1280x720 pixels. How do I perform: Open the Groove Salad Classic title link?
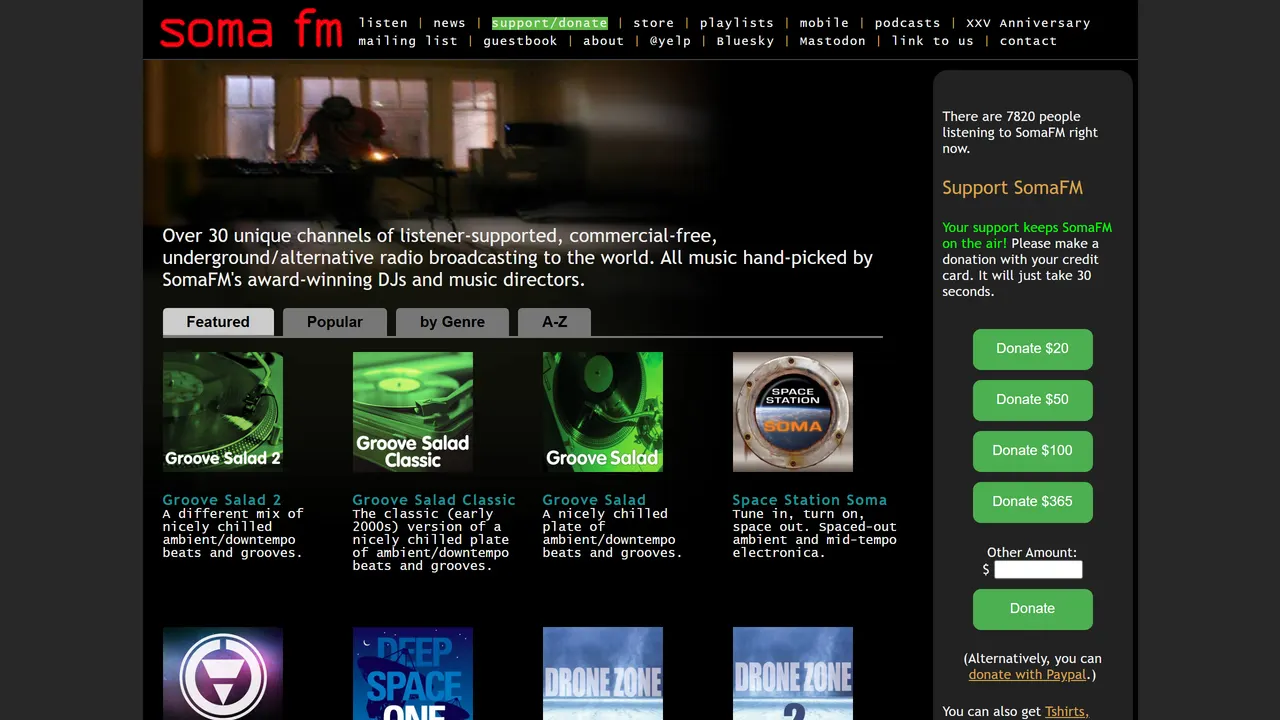(x=434, y=500)
